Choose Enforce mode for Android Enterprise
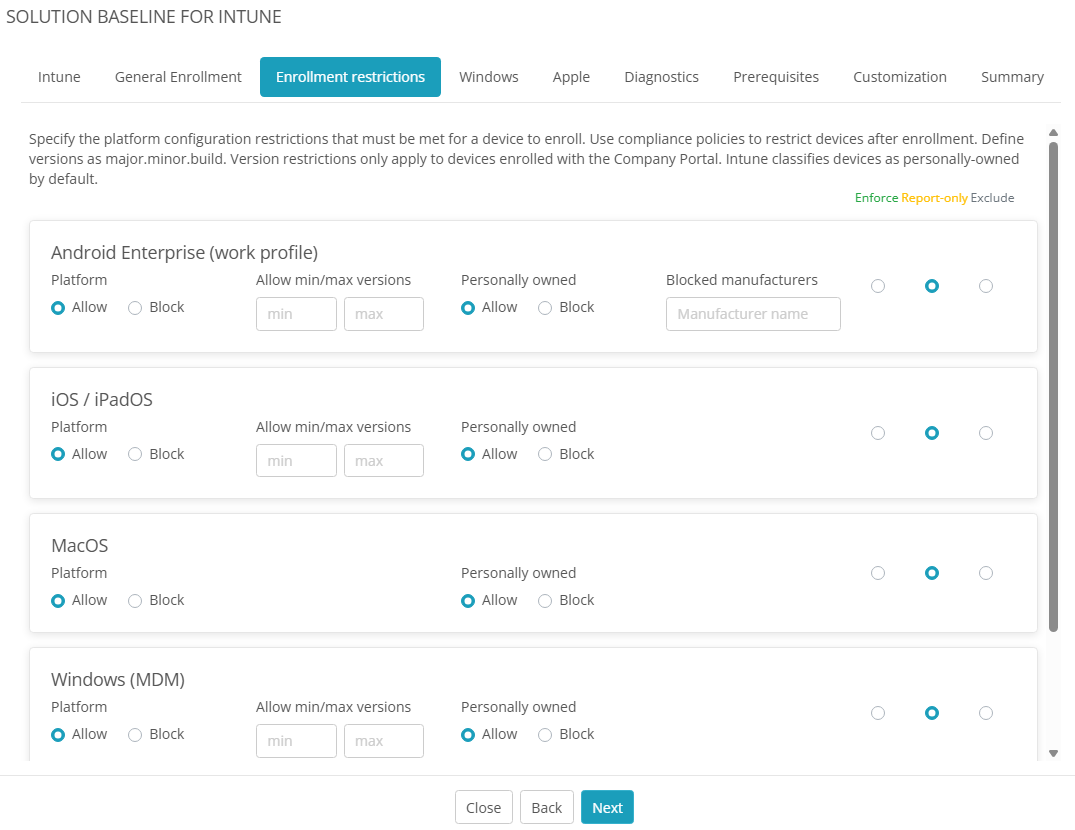 coord(878,286)
